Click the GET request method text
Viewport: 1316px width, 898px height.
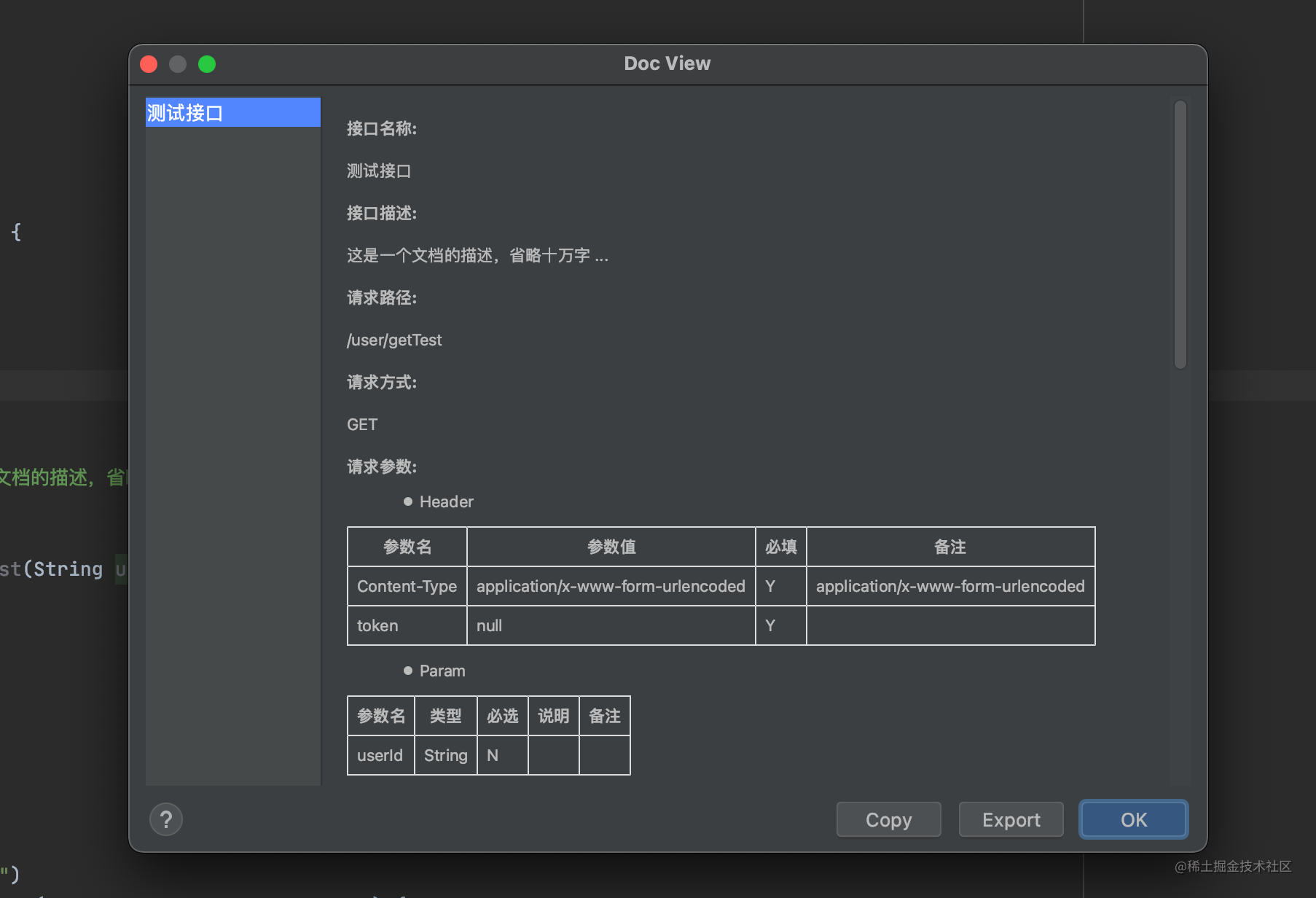click(362, 424)
